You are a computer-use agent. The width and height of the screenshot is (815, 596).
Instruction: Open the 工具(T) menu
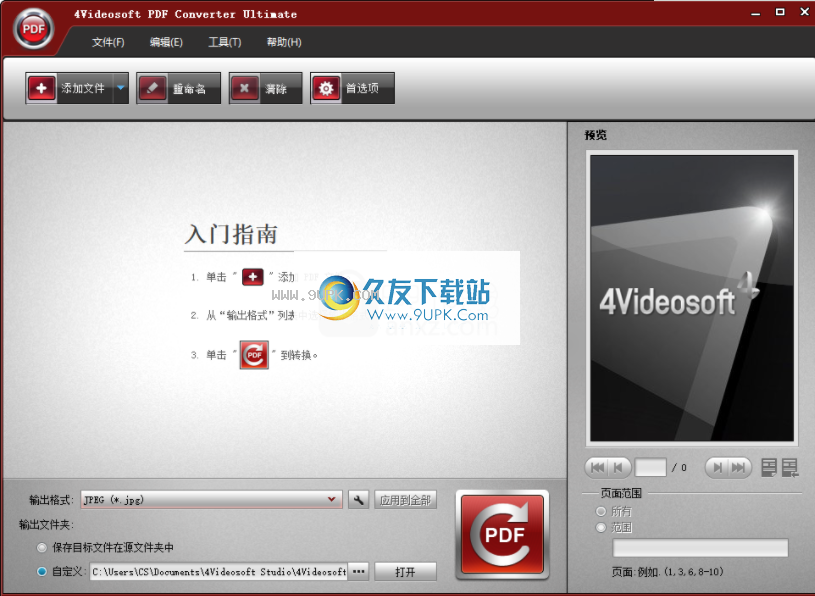point(225,42)
